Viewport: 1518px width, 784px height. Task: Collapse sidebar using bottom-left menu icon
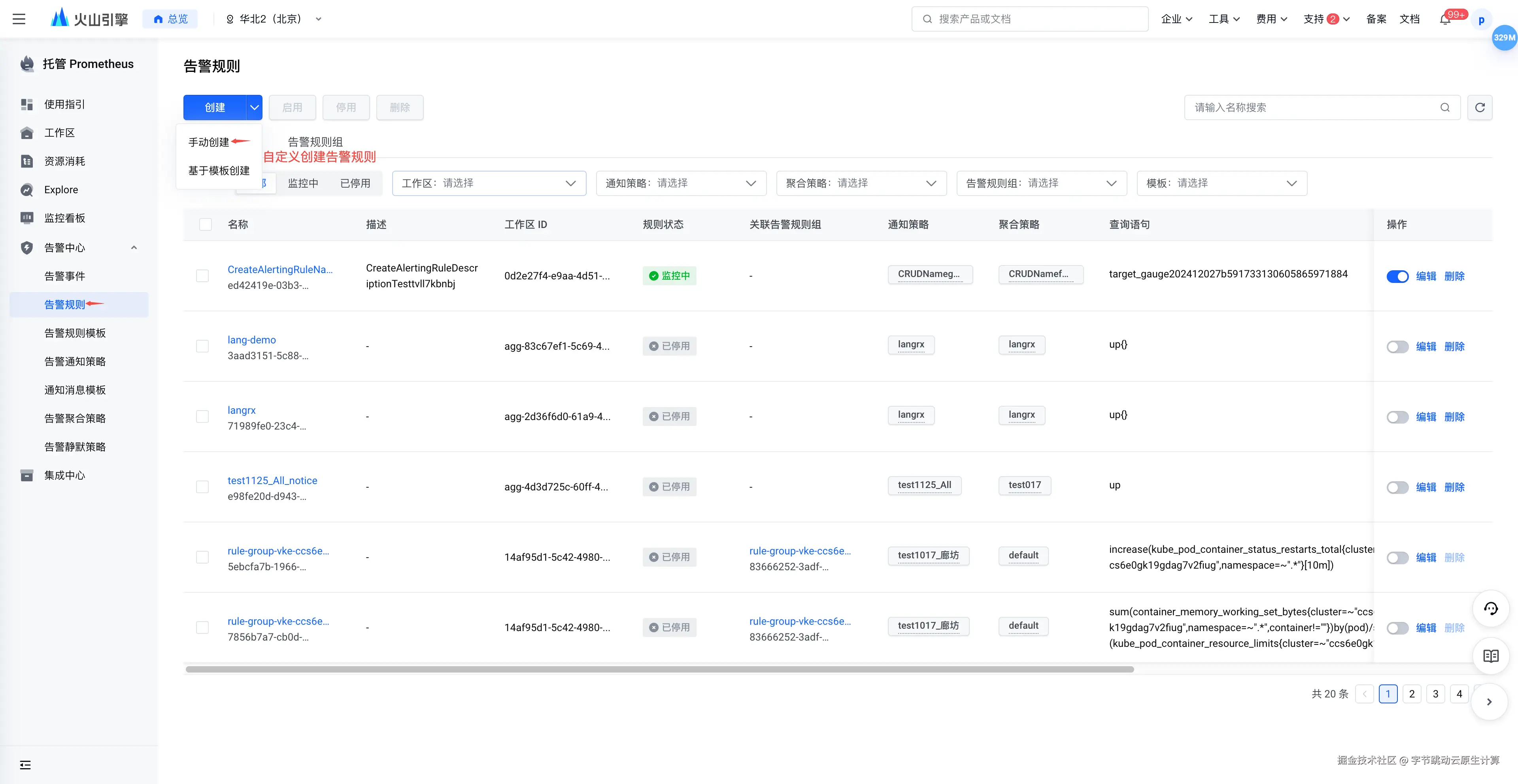click(x=25, y=765)
